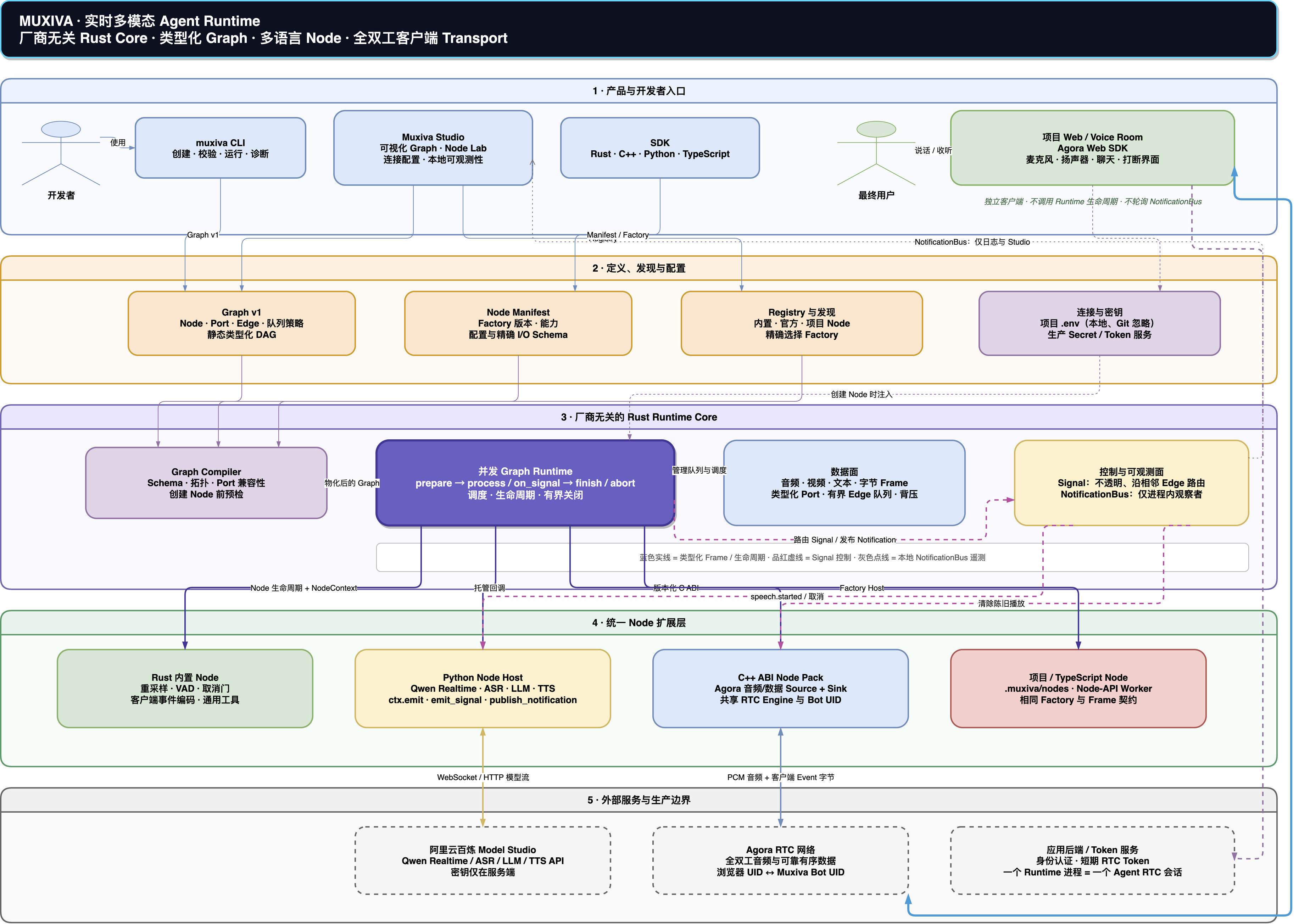Select the 控制与可观测面 node

point(1131,483)
